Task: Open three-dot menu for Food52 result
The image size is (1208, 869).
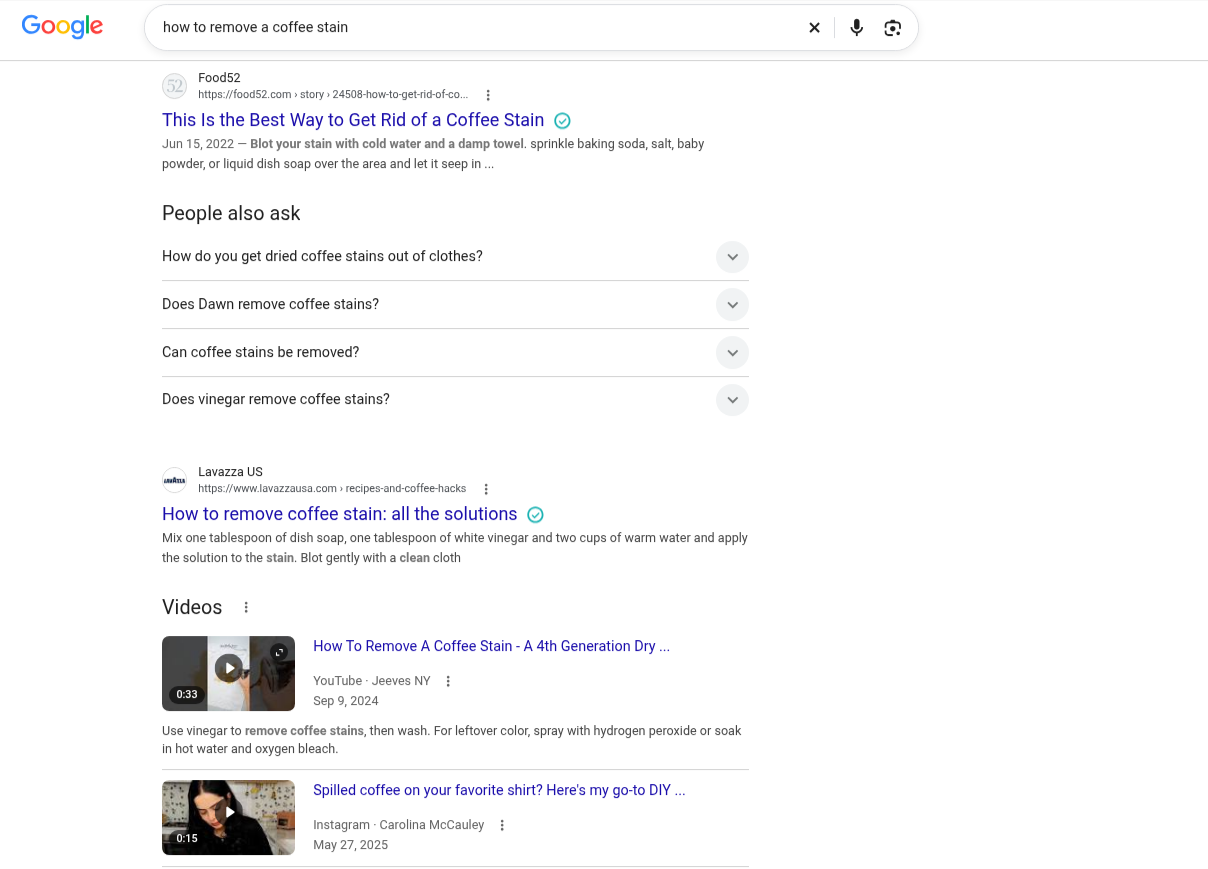Action: [488, 95]
